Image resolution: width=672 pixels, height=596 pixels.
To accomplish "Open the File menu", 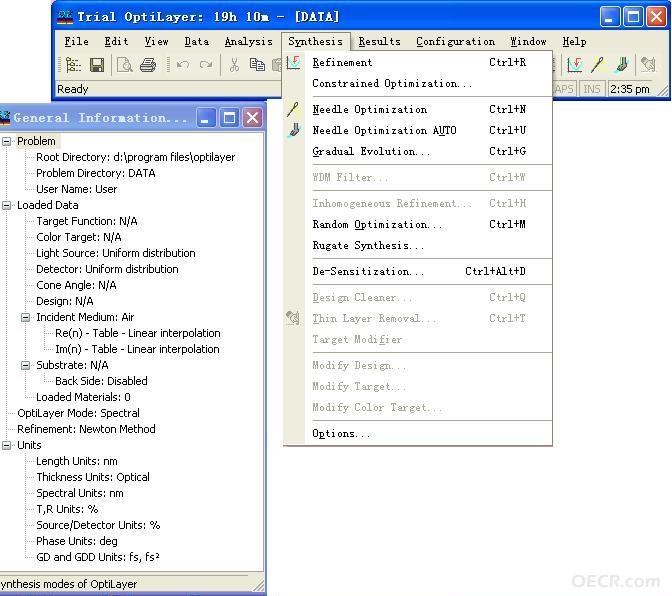I will pos(76,42).
